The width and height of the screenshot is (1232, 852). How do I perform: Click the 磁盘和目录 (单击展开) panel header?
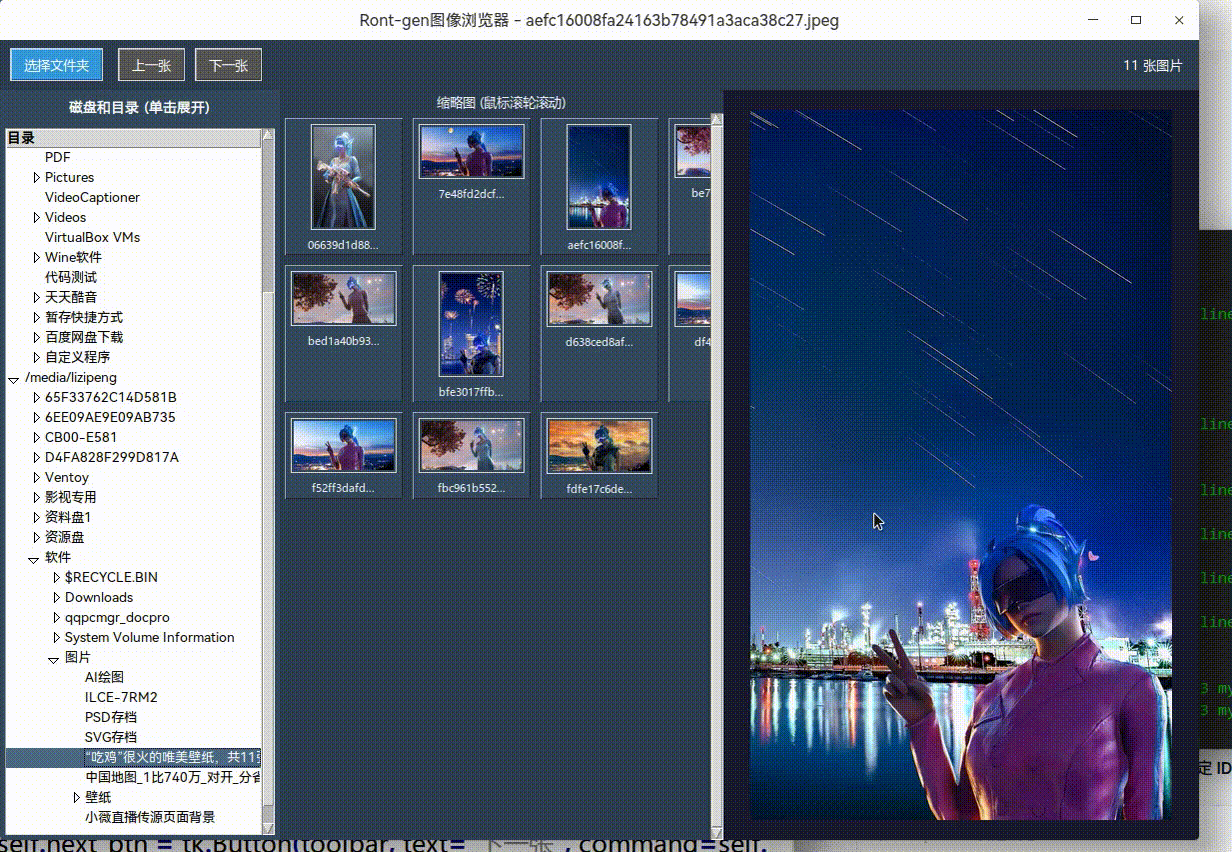click(139, 107)
